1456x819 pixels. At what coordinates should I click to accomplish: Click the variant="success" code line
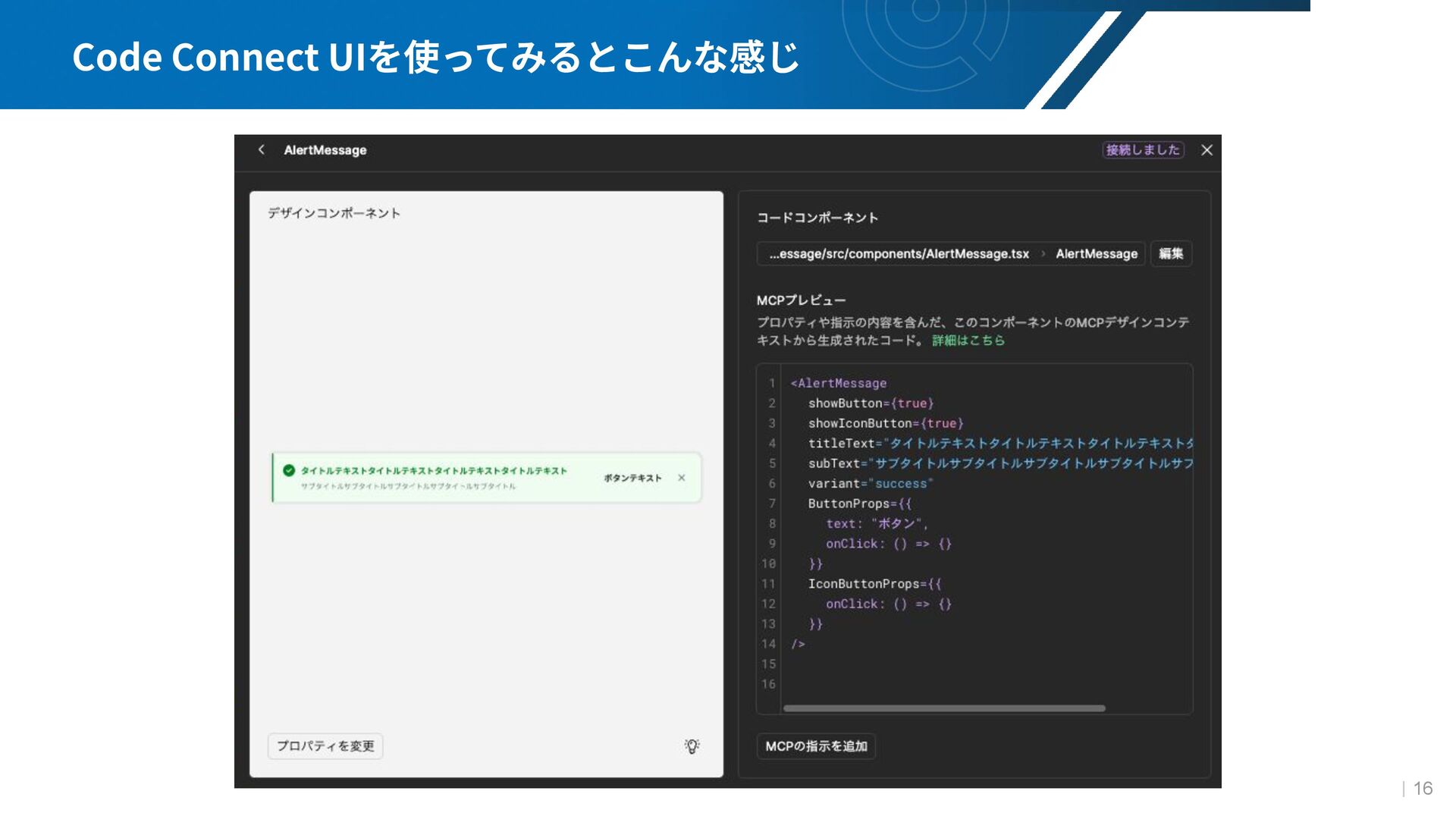point(871,484)
